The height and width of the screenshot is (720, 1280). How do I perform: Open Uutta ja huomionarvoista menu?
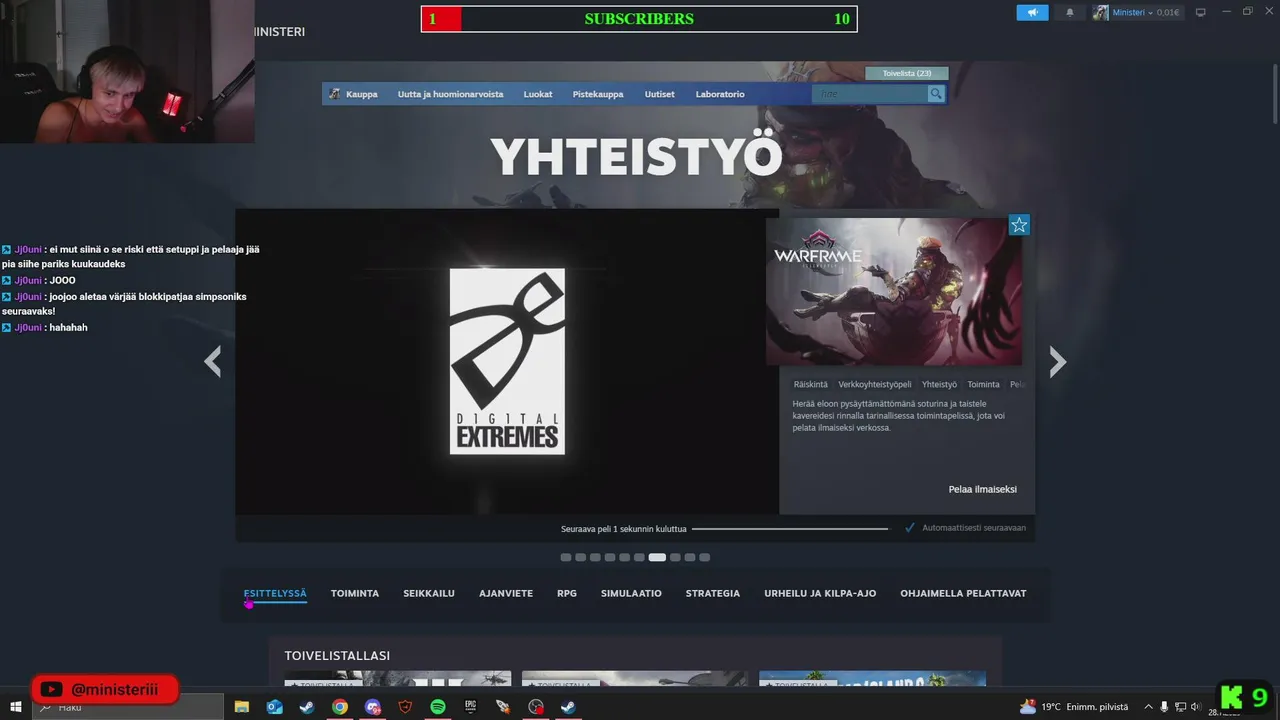coord(450,94)
